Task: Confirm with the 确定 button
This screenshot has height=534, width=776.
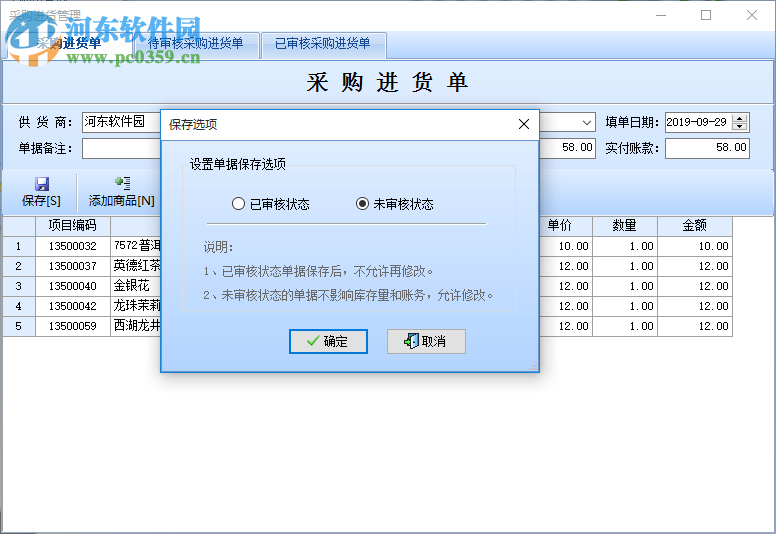Action: click(328, 341)
